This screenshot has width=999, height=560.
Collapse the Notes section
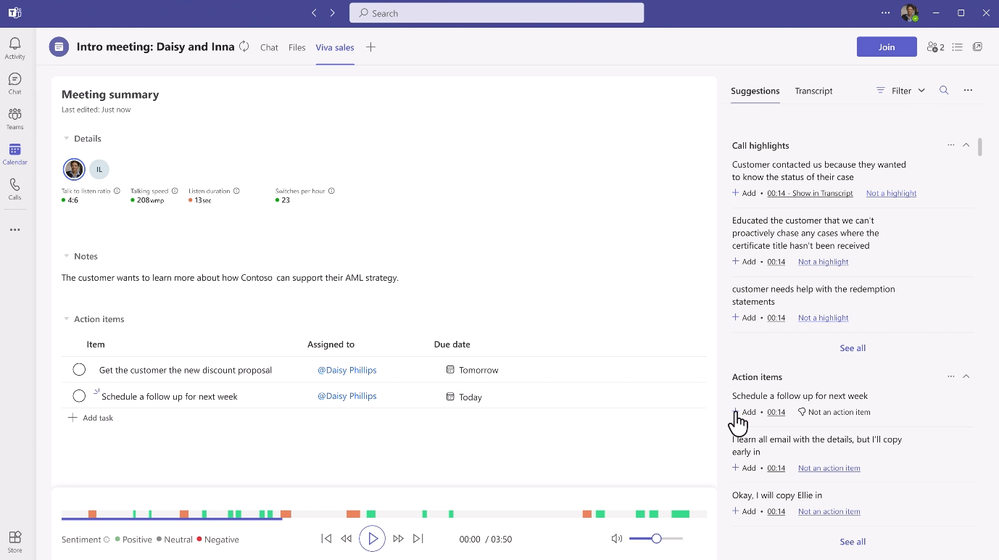coord(66,256)
